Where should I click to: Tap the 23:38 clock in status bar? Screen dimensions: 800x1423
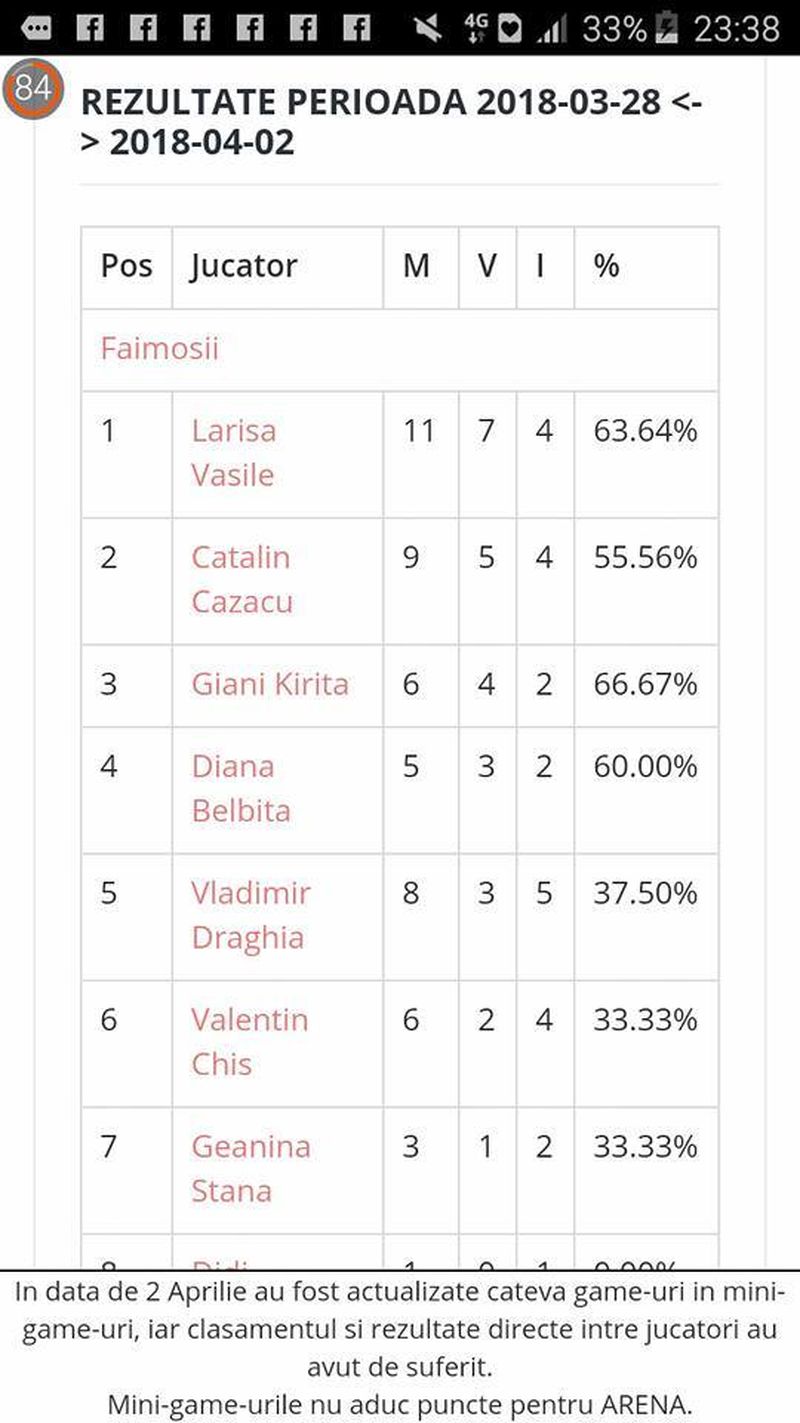[736, 28]
